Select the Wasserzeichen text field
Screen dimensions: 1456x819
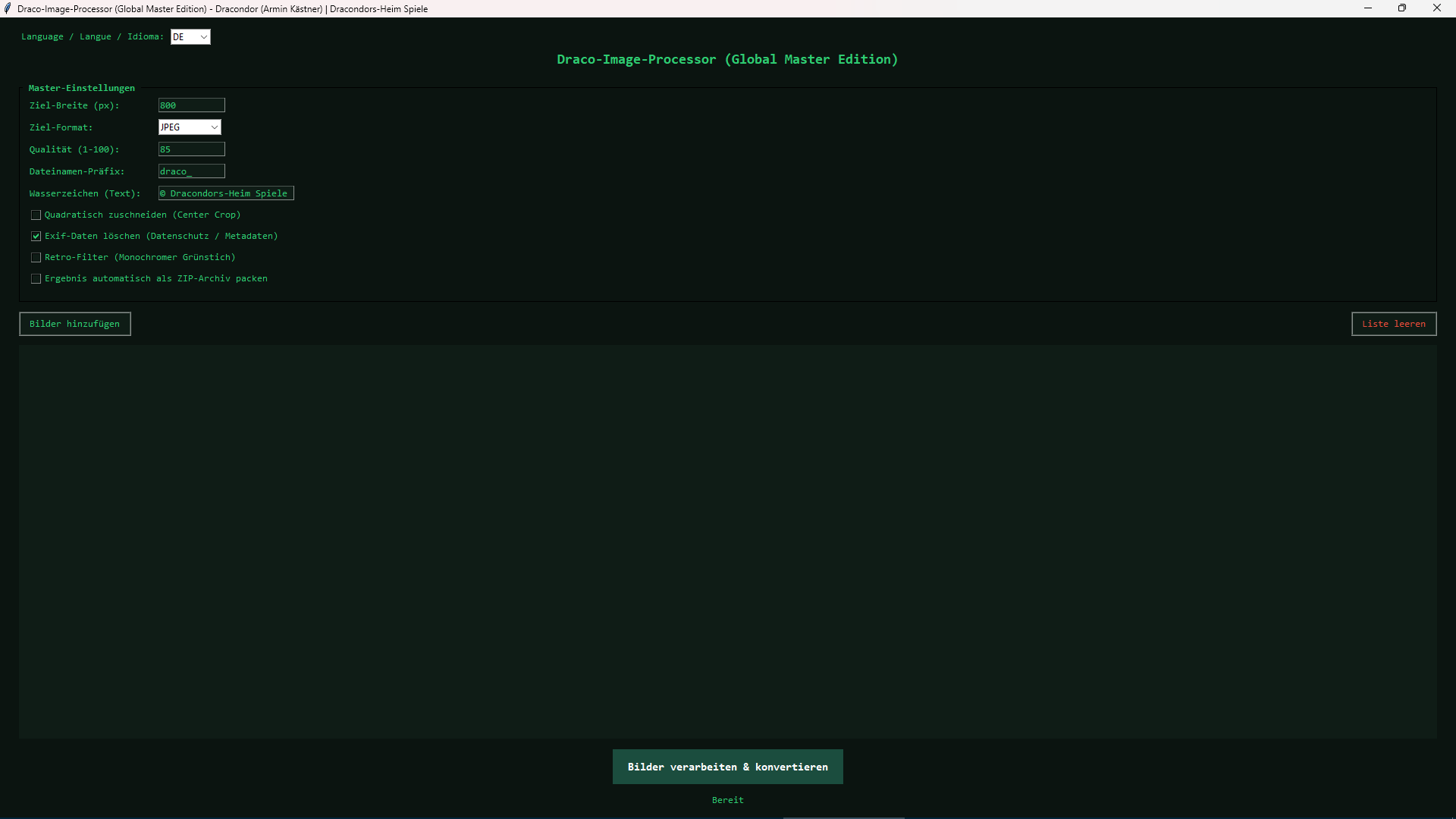226,193
